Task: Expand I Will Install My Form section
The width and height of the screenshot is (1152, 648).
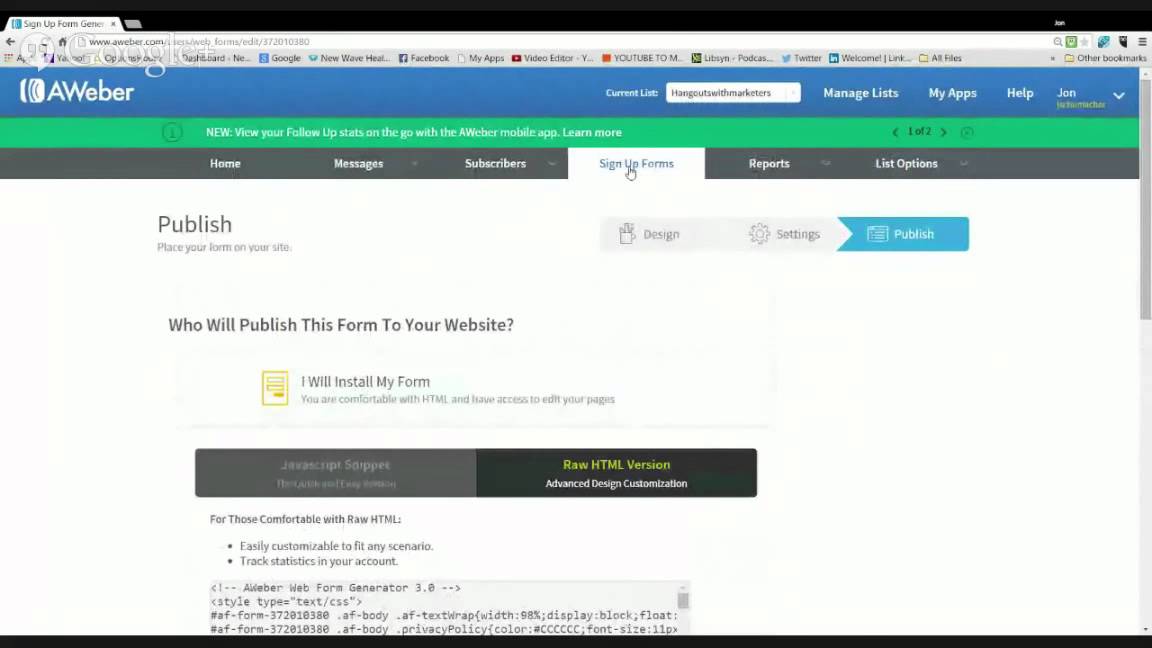Action: [474, 389]
